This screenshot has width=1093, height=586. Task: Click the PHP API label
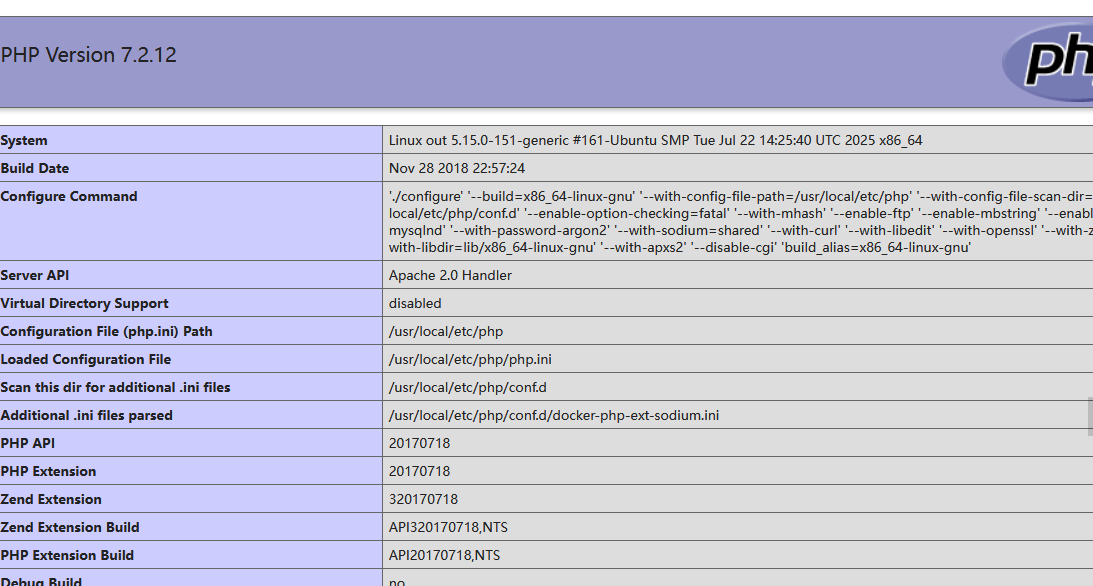pyautogui.click(x=28, y=443)
